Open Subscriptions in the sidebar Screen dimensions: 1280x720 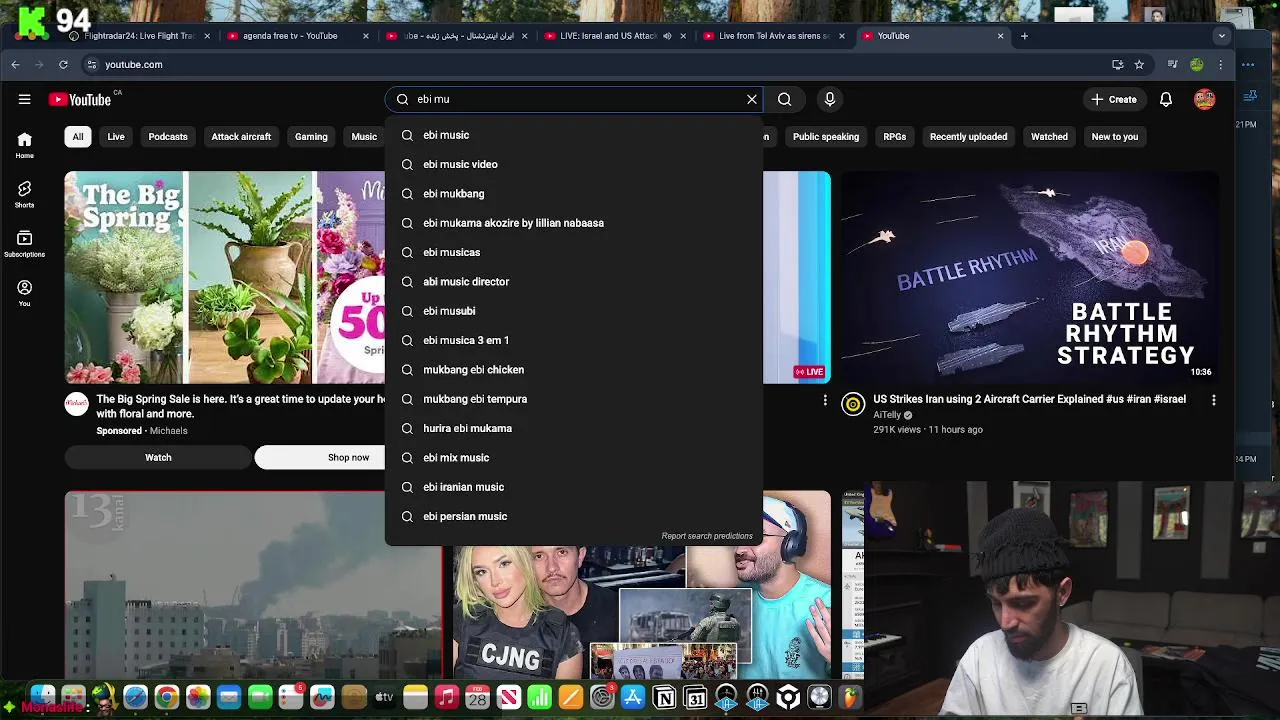24,243
